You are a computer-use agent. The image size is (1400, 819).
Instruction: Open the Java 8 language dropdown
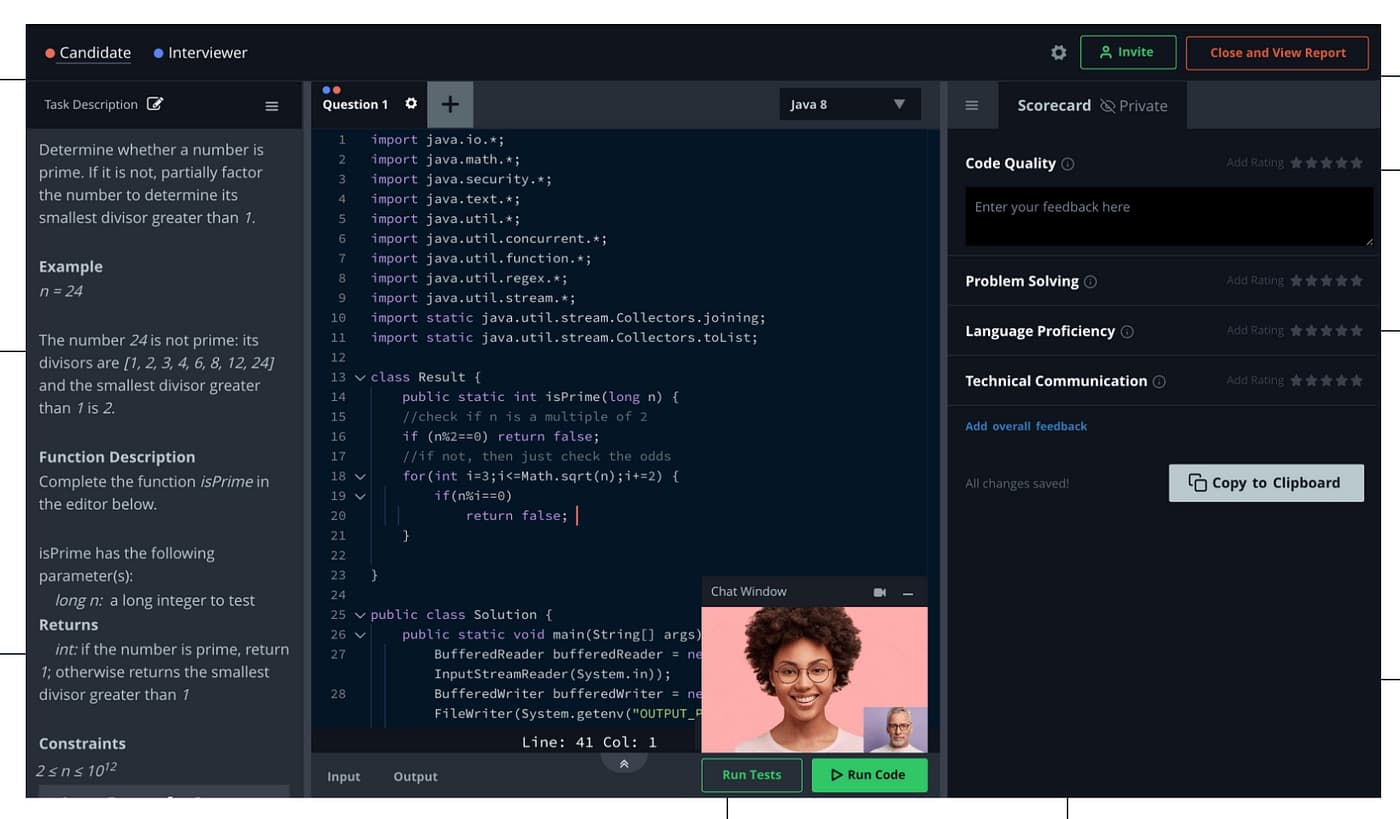[849, 103]
